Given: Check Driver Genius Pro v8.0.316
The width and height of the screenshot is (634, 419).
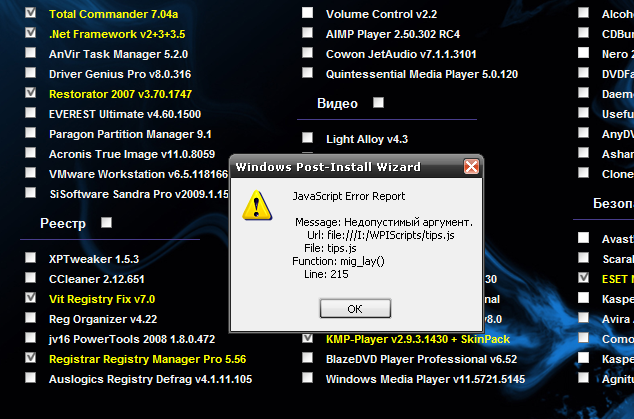Looking at the screenshot, I should (30, 73).
